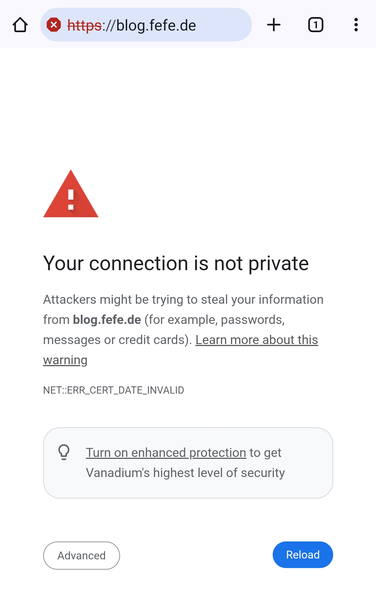The width and height of the screenshot is (376, 612).
Task: Click the red warning triangle icon
Action: 71,194
